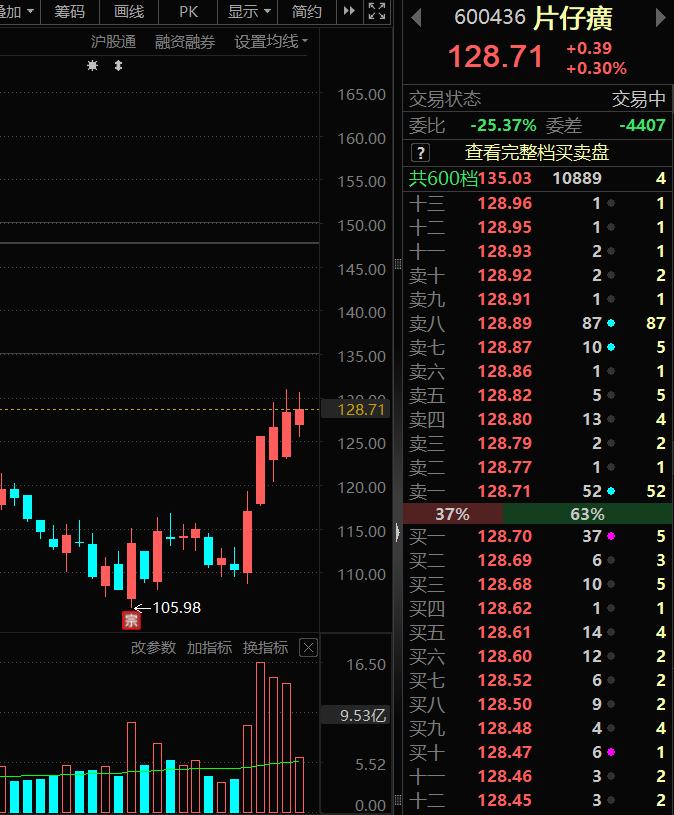This screenshot has height=815, width=674.
Task: Click the 共600档 depth label
Action: click(x=443, y=178)
